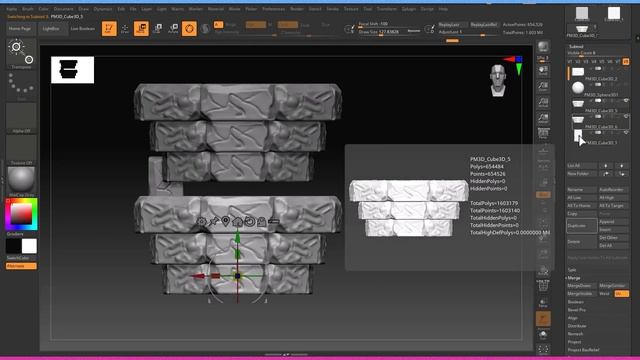
Task: Click the gizmo location marker icon
Action: pos(225,222)
